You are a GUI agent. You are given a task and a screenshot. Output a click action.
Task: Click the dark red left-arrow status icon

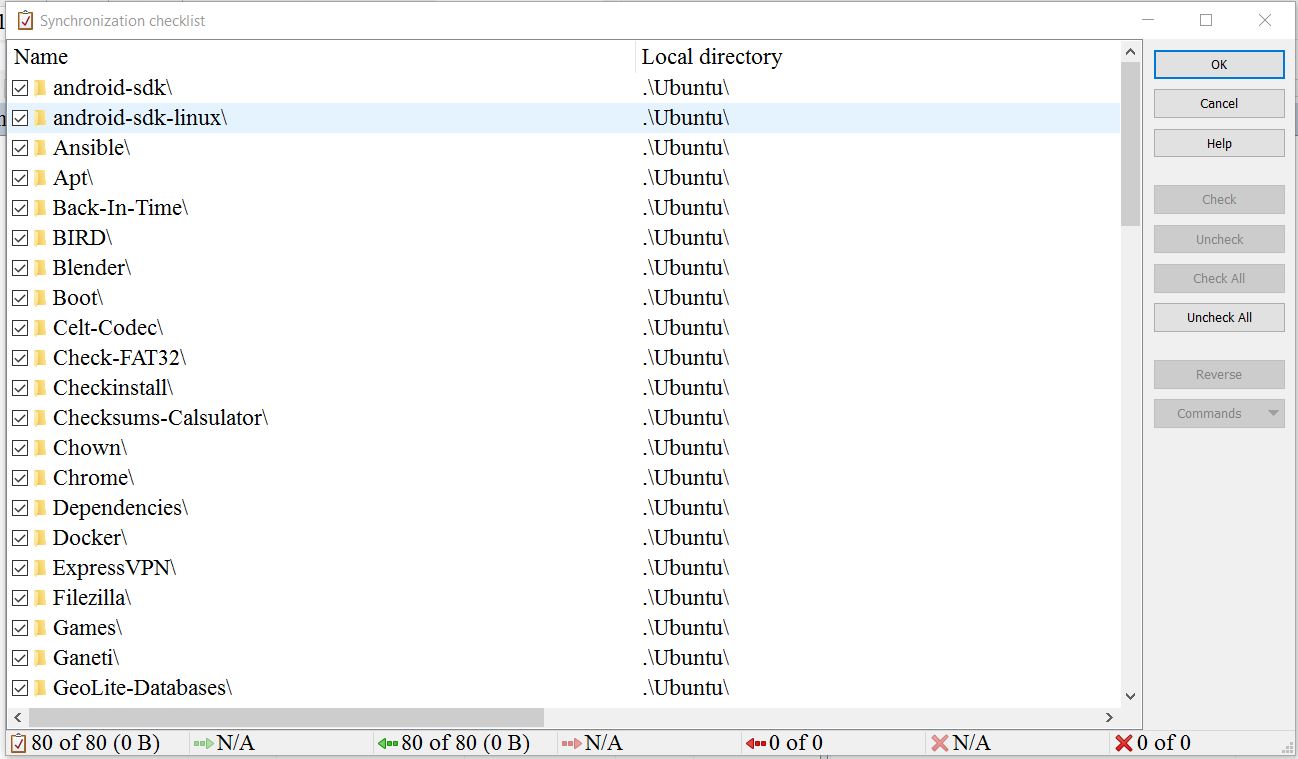[755, 743]
